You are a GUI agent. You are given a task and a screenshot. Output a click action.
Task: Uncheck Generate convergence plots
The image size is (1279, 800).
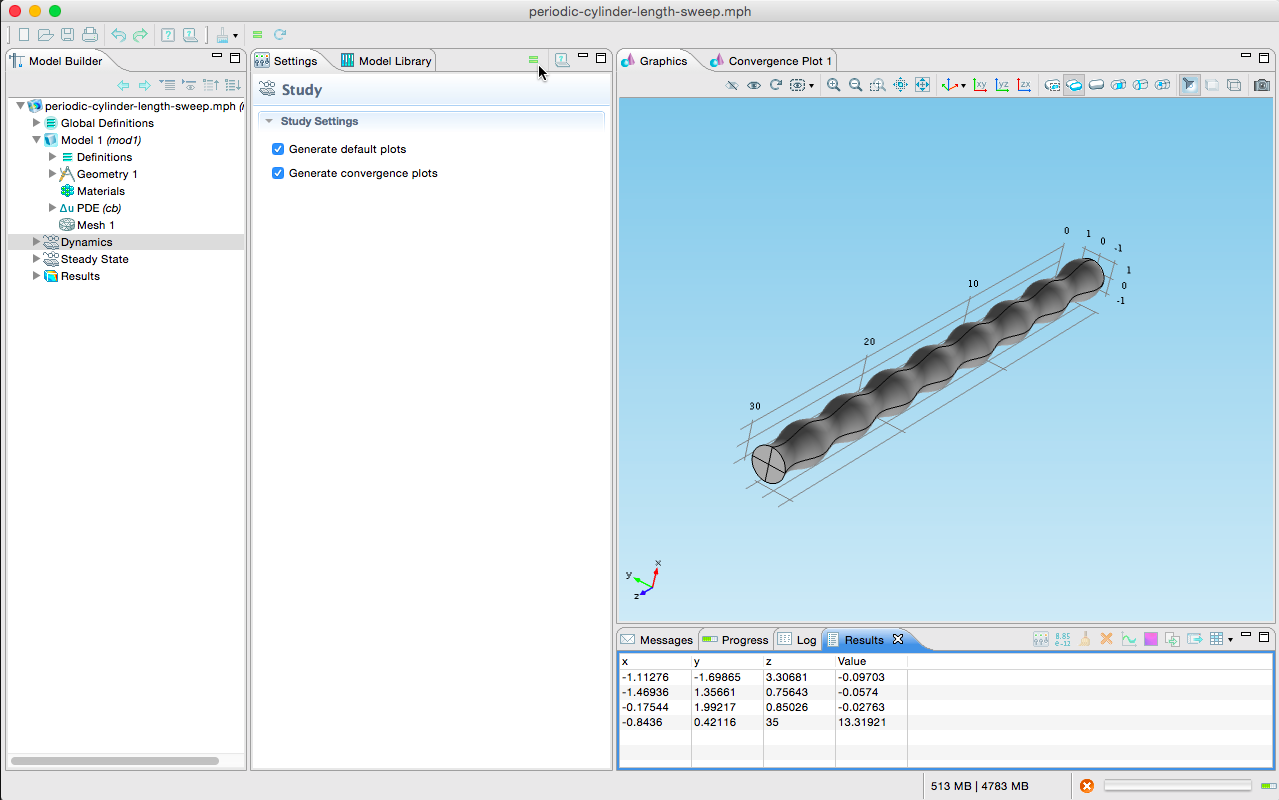(278, 173)
